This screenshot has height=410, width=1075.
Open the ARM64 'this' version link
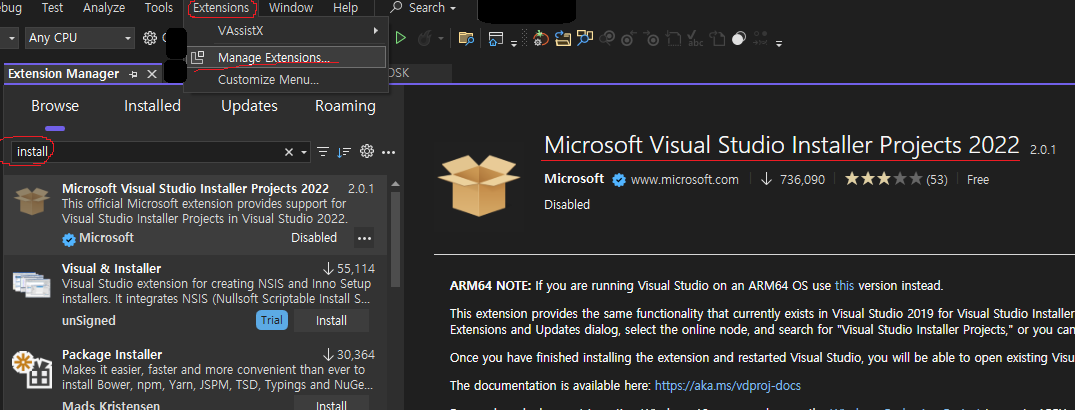tap(845, 285)
